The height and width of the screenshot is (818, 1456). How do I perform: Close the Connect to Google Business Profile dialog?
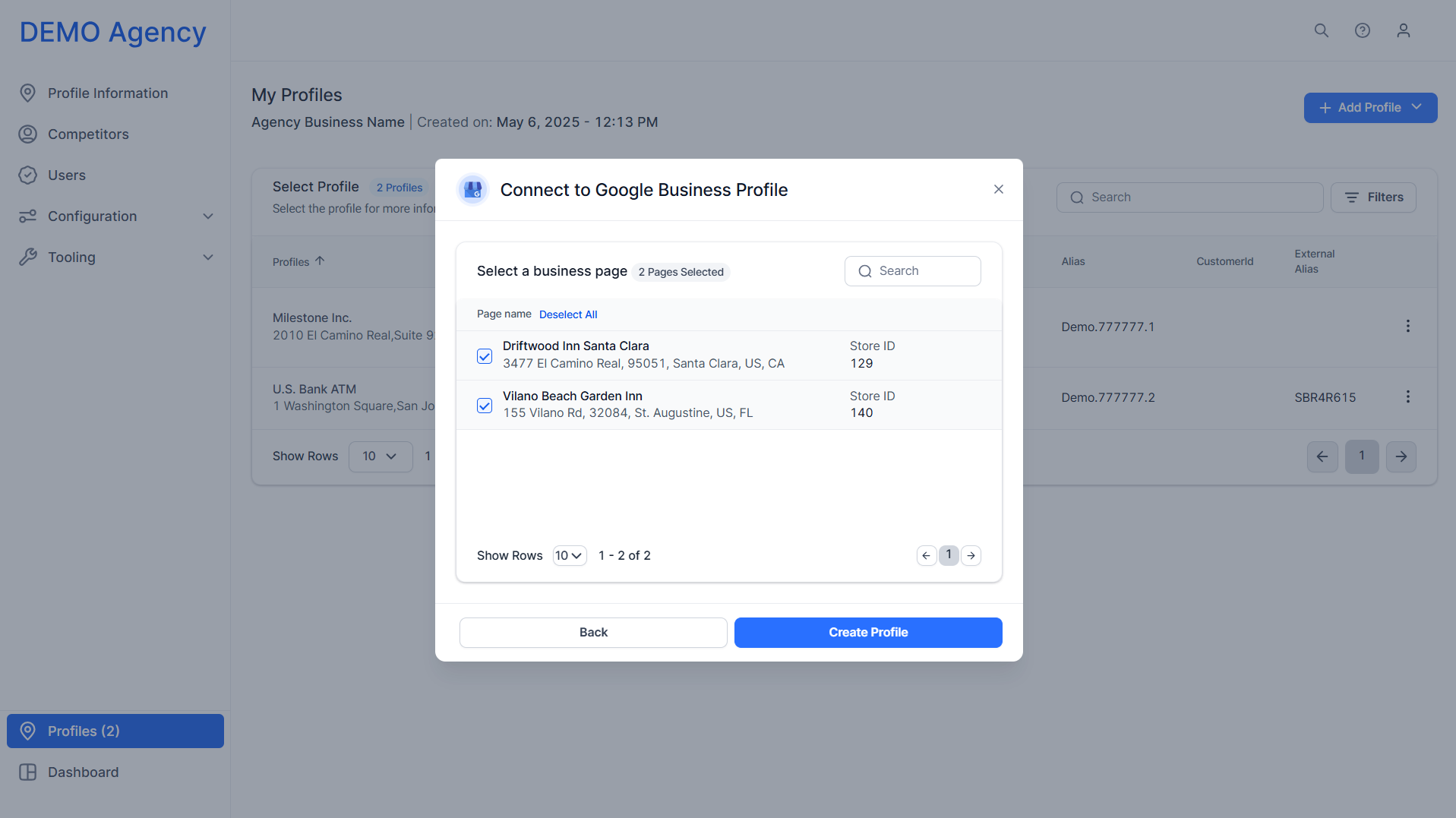(x=999, y=189)
